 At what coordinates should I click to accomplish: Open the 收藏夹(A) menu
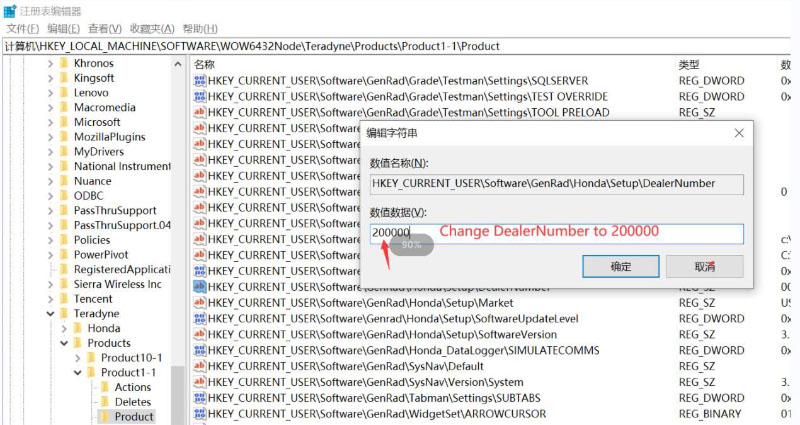[x=152, y=29]
